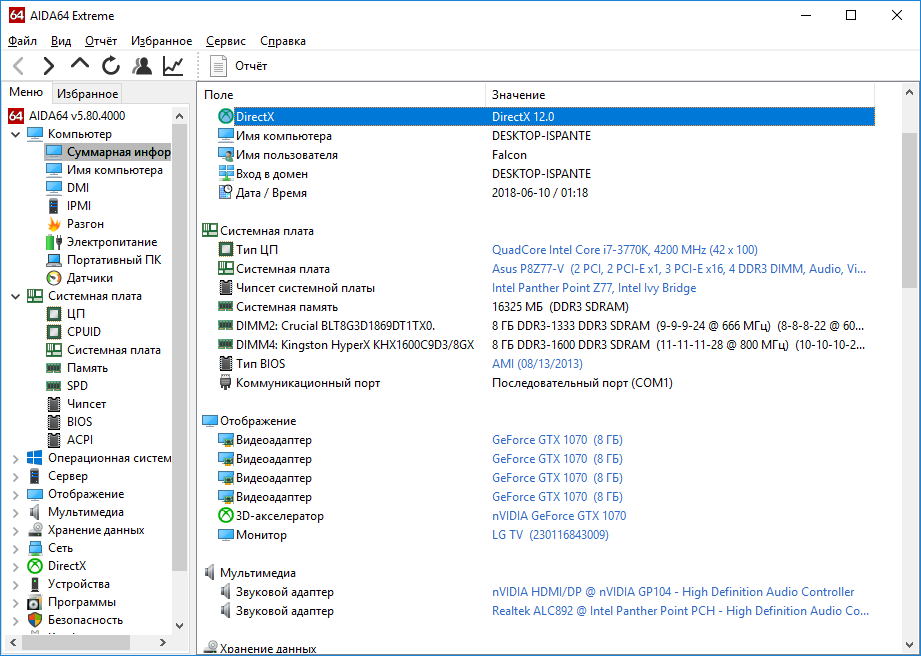Collapse the Системная плата tree node
This screenshot has height=656, width=921.
[x=16, y=297]
